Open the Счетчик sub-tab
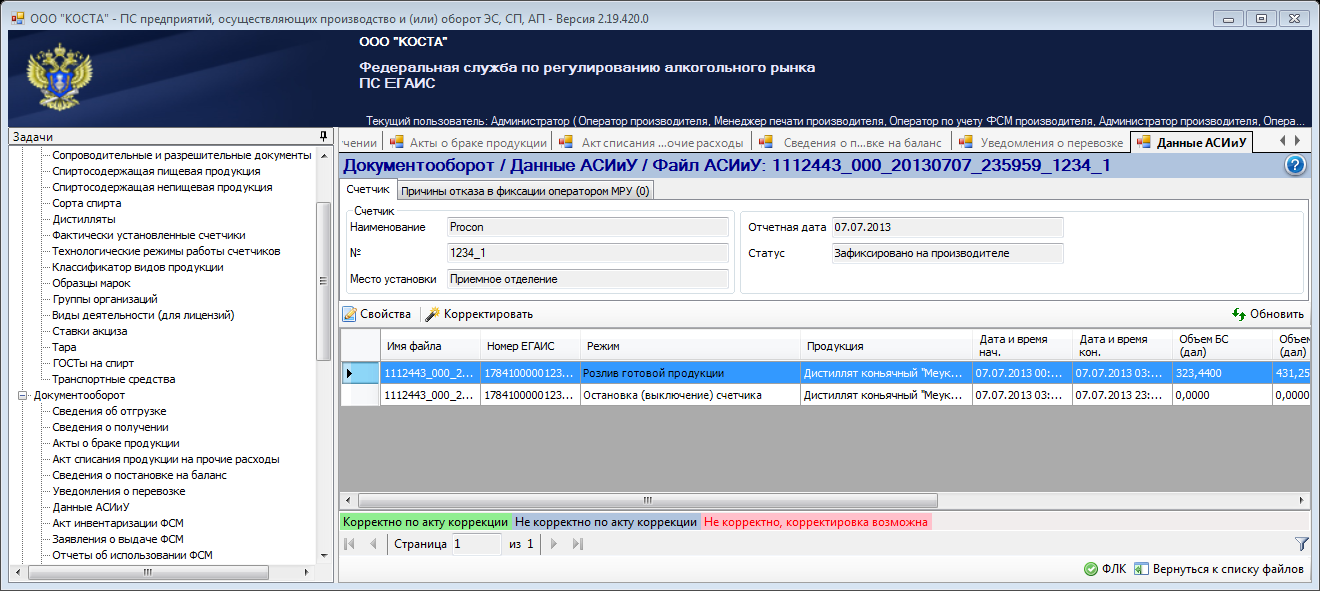This screenshot has width=1320, height=591. pyautogui.click(x=367, y=190)
